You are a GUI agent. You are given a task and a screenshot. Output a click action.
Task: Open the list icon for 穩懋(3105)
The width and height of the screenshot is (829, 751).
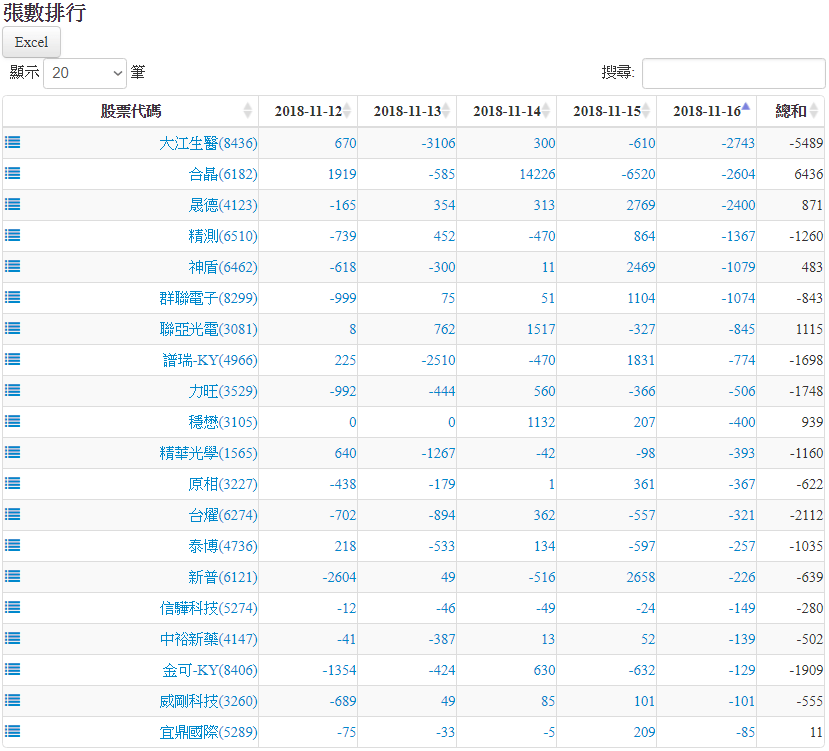pos(12,421)
